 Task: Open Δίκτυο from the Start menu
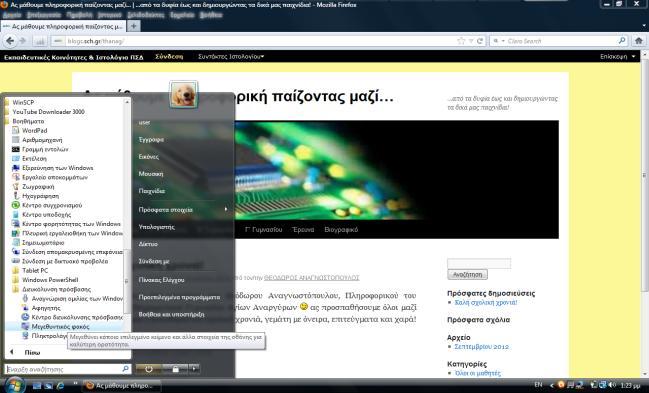[x=148, y=244]
